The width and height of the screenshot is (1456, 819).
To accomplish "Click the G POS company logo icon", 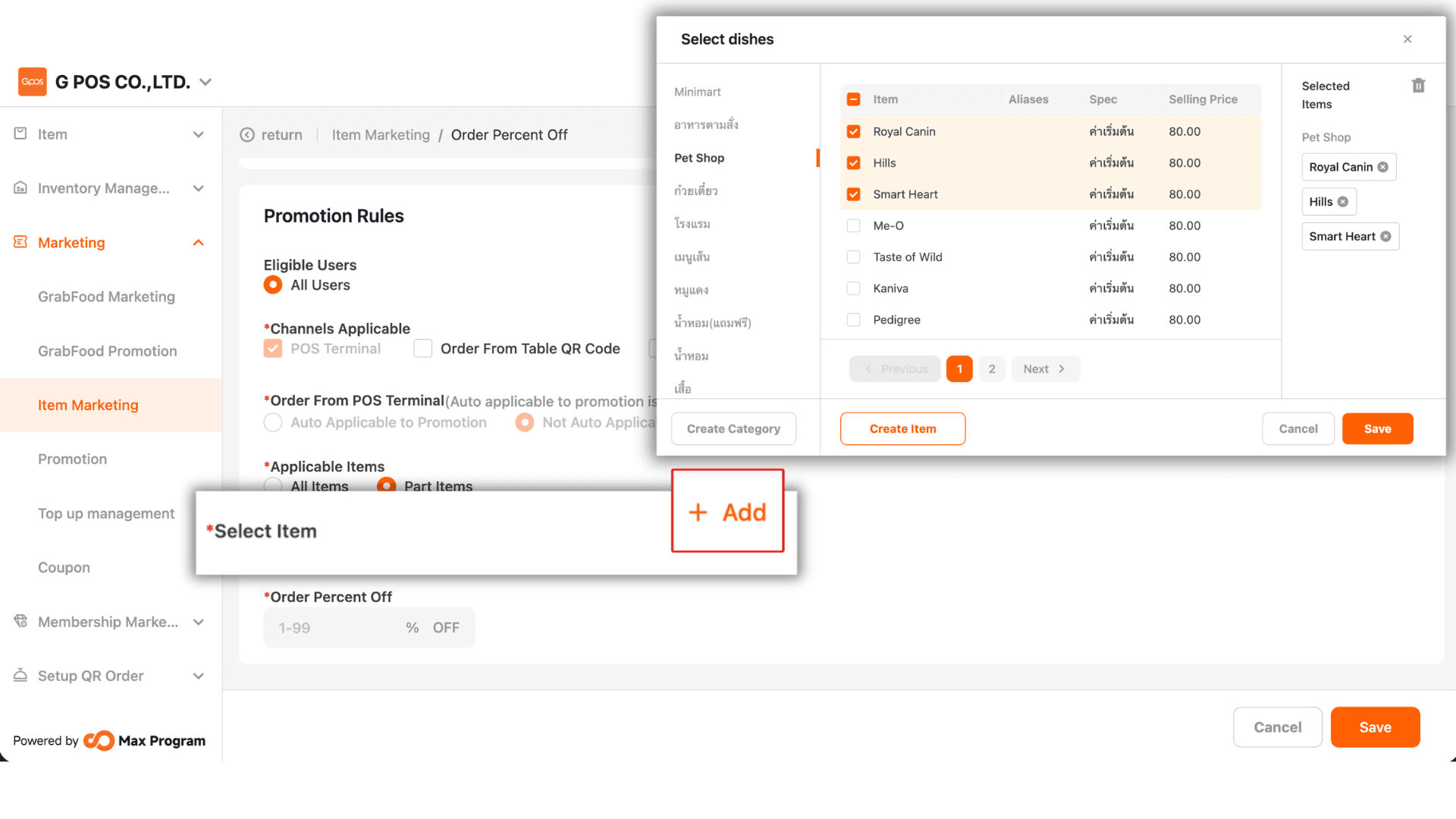I will point(33,81).
